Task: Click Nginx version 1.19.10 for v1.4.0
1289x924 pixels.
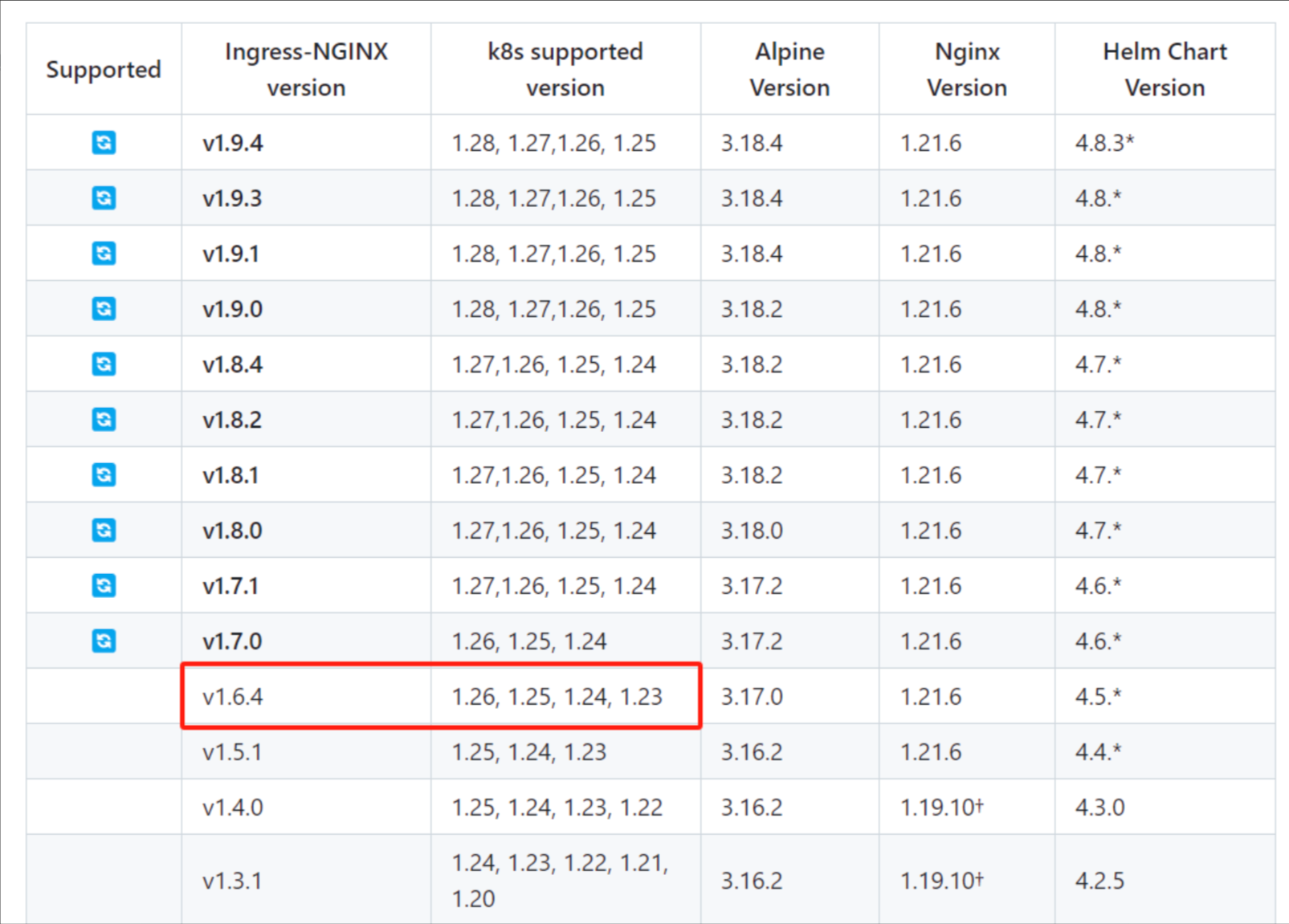Action: (941, 808)
